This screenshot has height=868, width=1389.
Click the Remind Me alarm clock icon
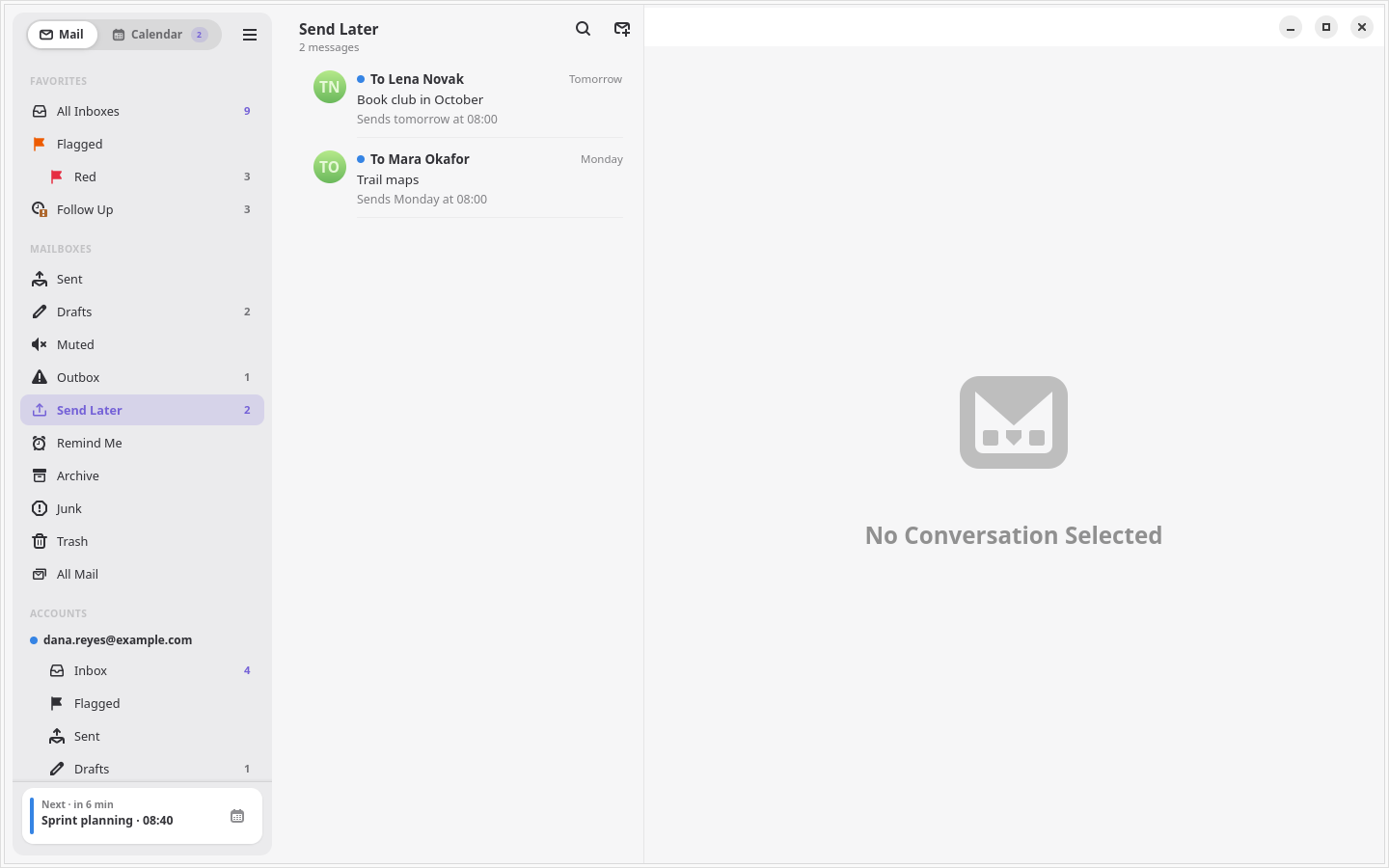coord(40,443)
